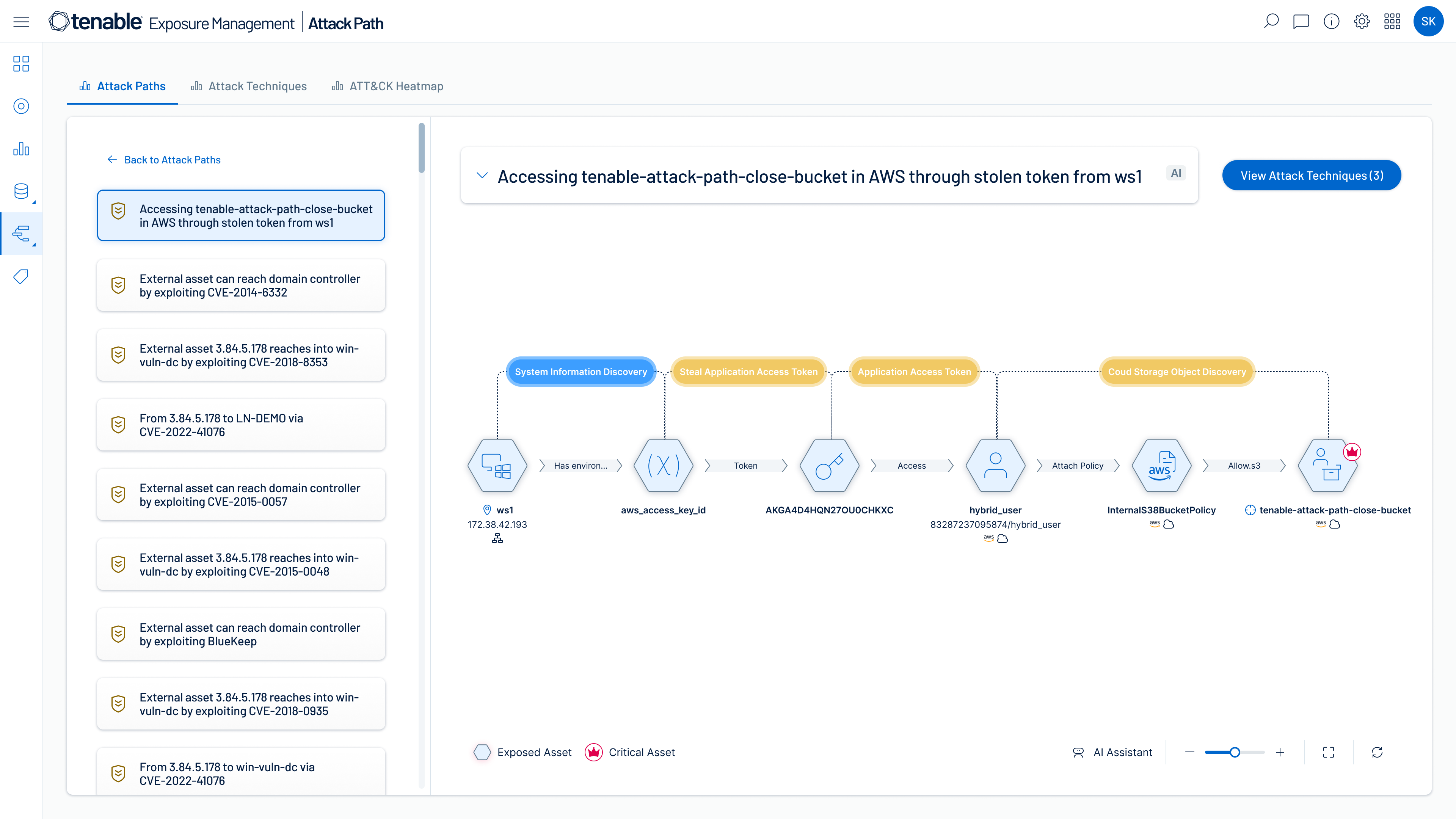The height and width of the screenshot is (819, 1456).
Task: Toggle the System Information Discovery technique pill
Action: 581,372
